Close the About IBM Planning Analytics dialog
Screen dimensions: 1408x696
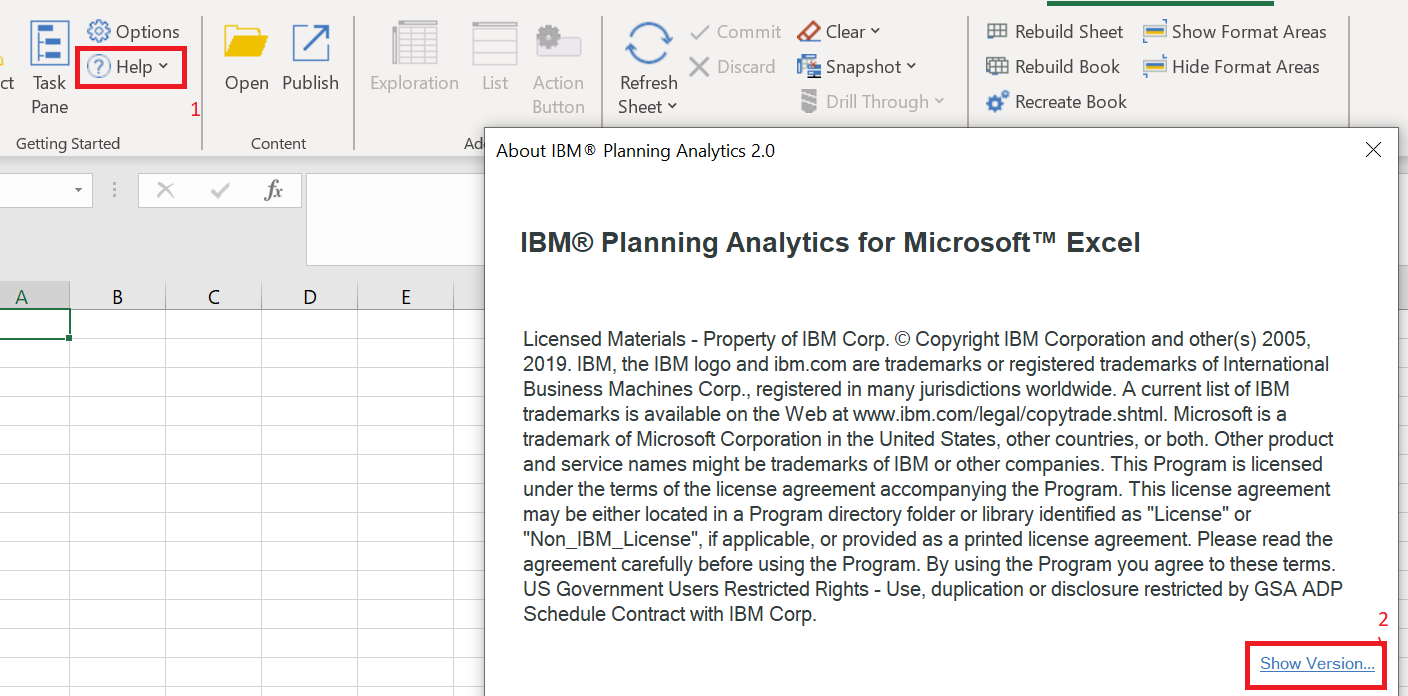1373,150
